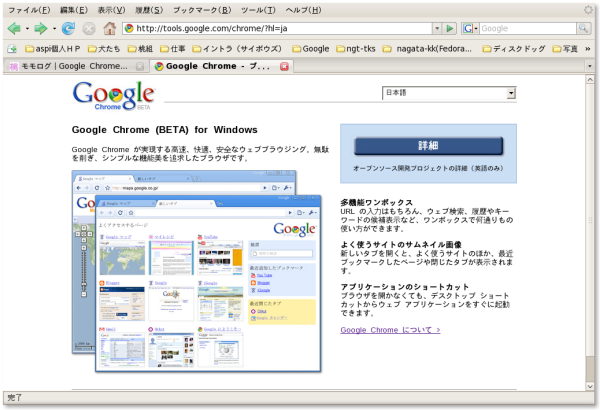Expand the URL history dropdown arrow
This screenshot has width=600, height=410.
[x=437, y=28]
